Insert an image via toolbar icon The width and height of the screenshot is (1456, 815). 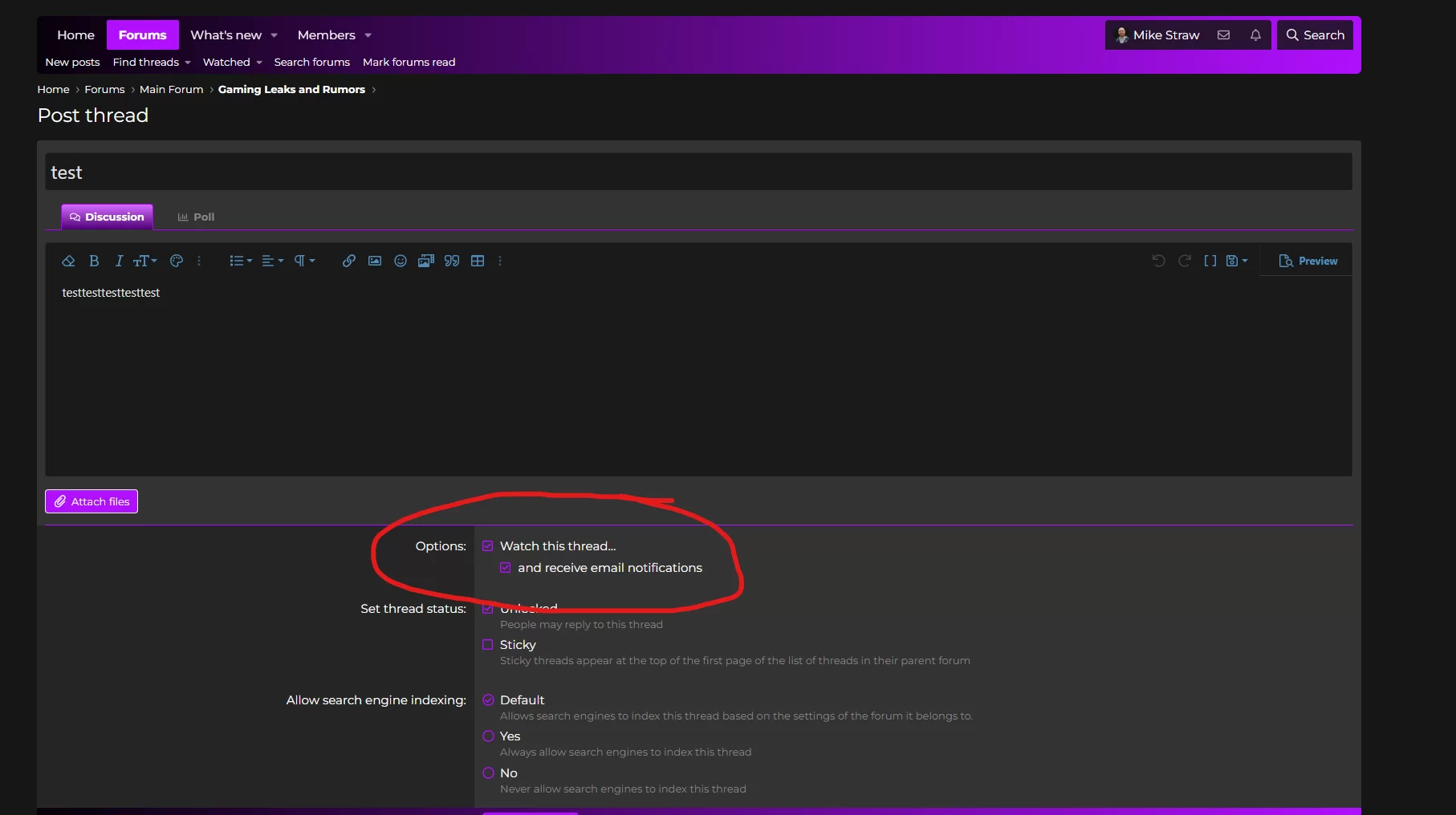(375, 261)
